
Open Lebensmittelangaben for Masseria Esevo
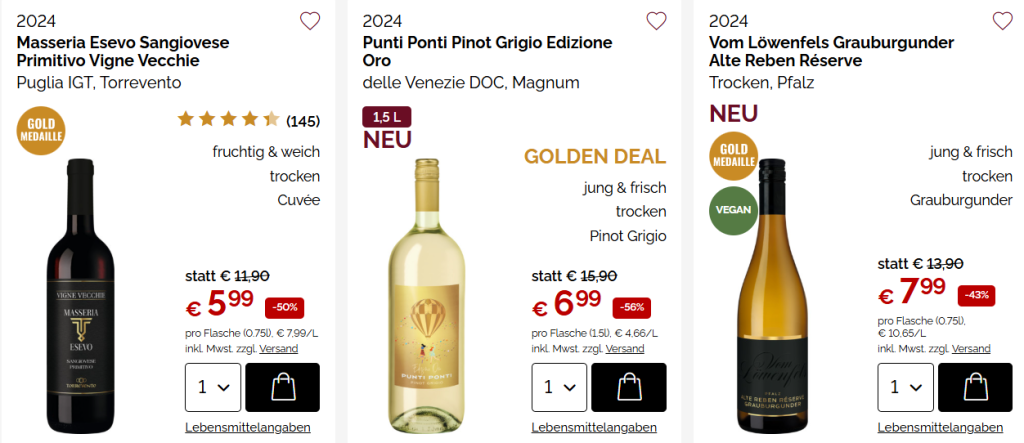pyautogui.click(x=248, y=427)
